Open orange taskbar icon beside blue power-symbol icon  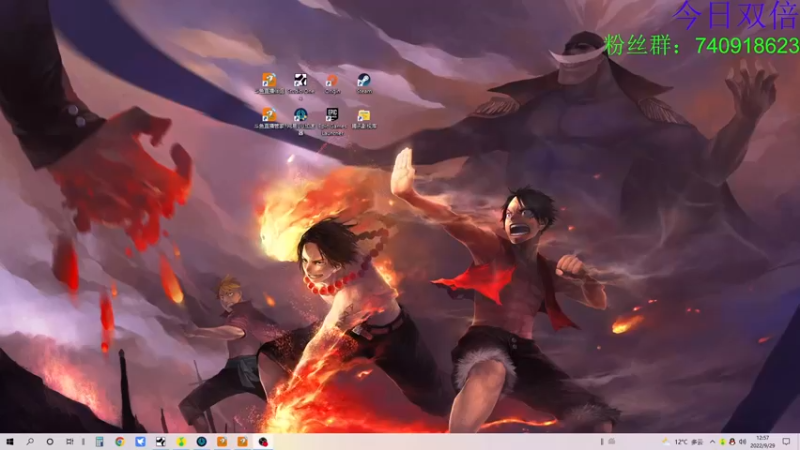tap(222, 442)
